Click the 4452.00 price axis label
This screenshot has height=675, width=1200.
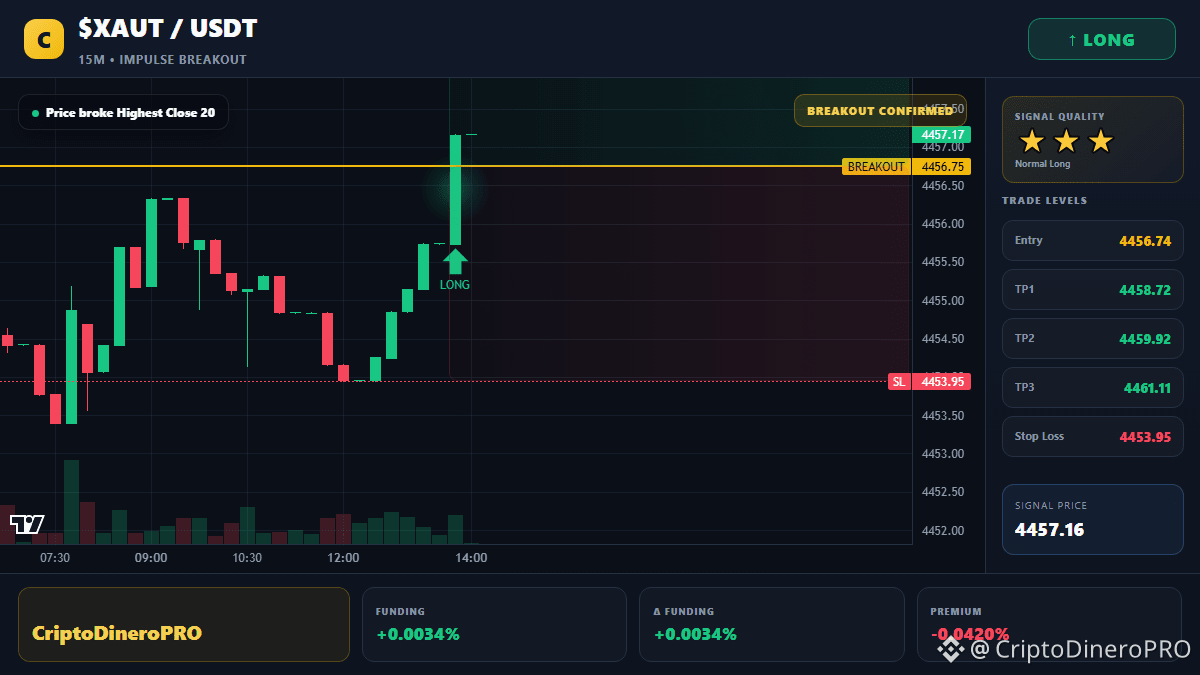pos(942,531)
